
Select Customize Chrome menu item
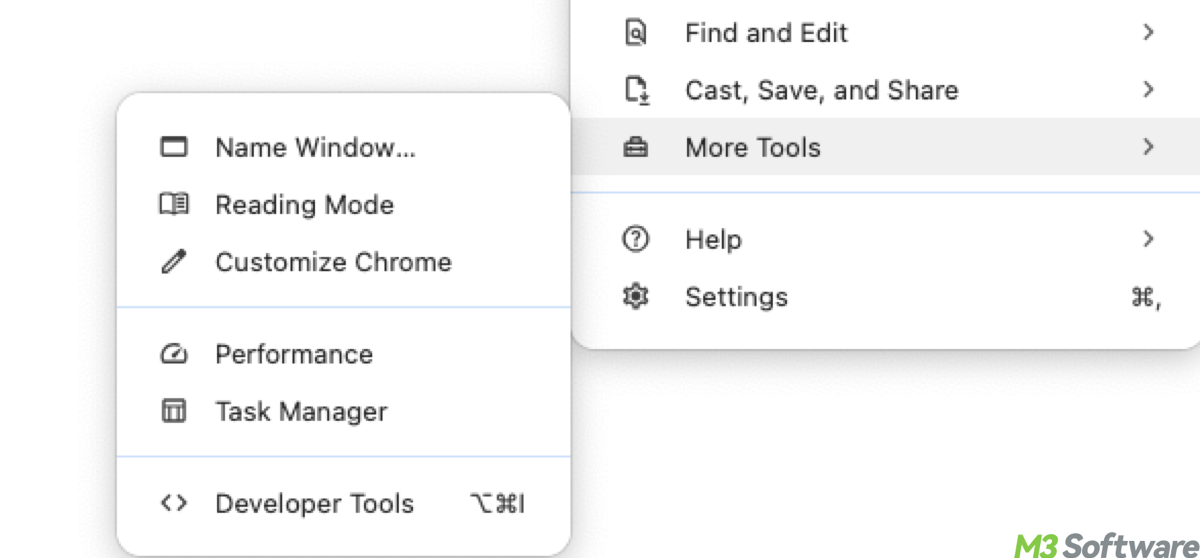pos(343,262)
